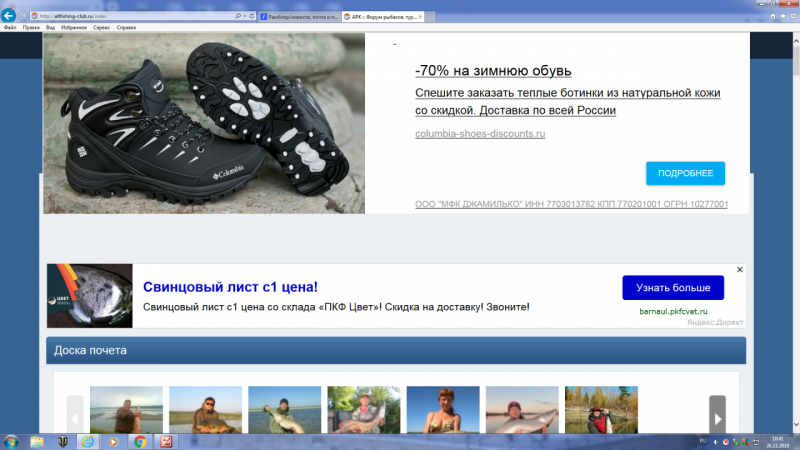Screen dimensions: 800x450
Task: Open Google Chrome from the taskbar
Action: (x=140, y=442)
